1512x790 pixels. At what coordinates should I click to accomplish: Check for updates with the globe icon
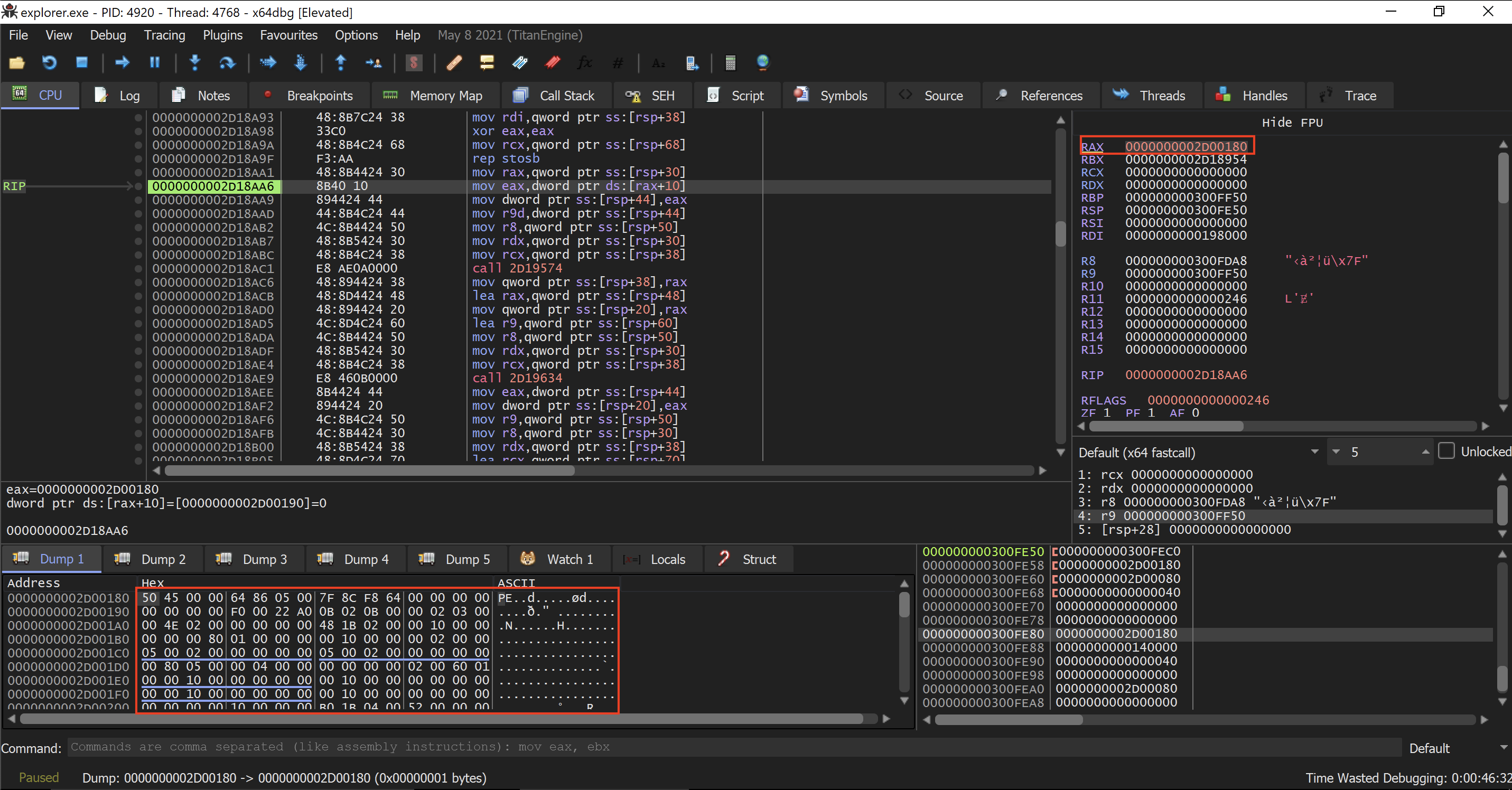tap(762, 63)
